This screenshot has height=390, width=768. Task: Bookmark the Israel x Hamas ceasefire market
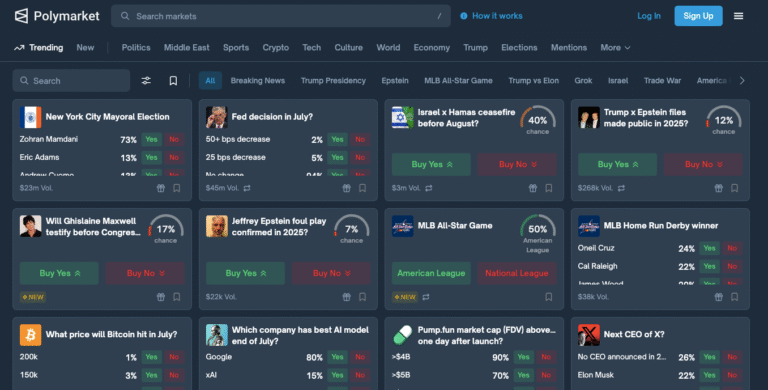coord(549,188)
